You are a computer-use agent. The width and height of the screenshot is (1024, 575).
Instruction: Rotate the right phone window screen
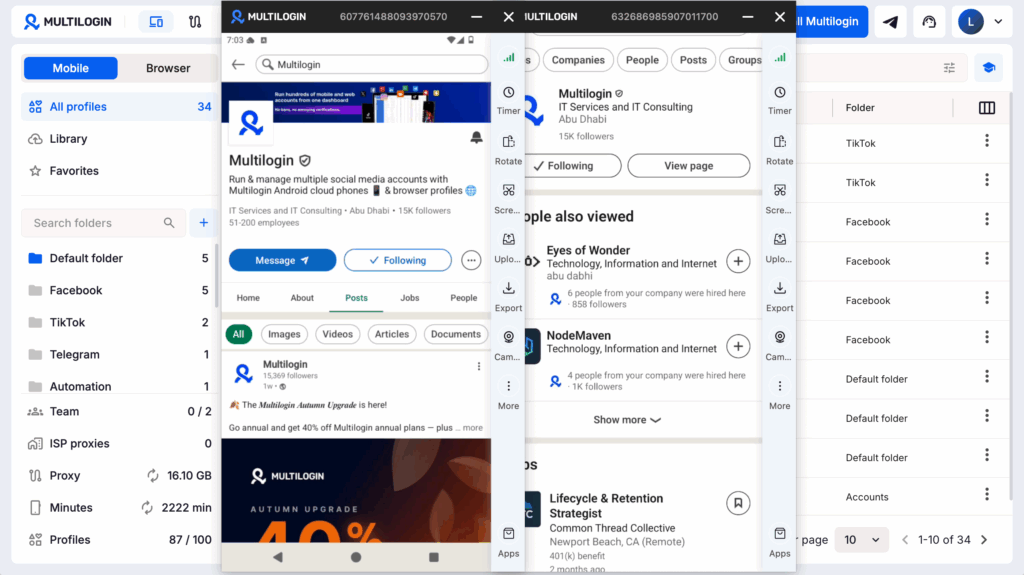[779, 149]
